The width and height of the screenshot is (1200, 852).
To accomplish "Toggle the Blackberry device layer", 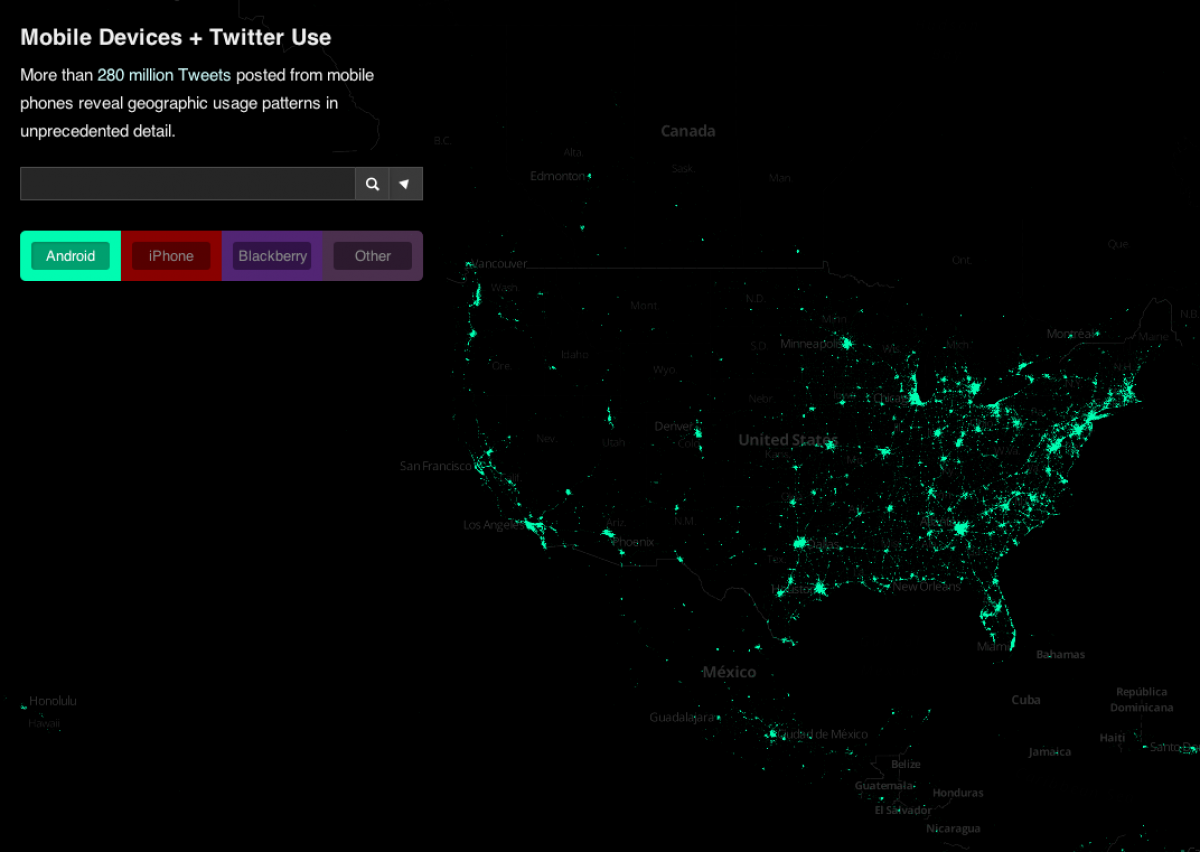I will pos(272,256).
